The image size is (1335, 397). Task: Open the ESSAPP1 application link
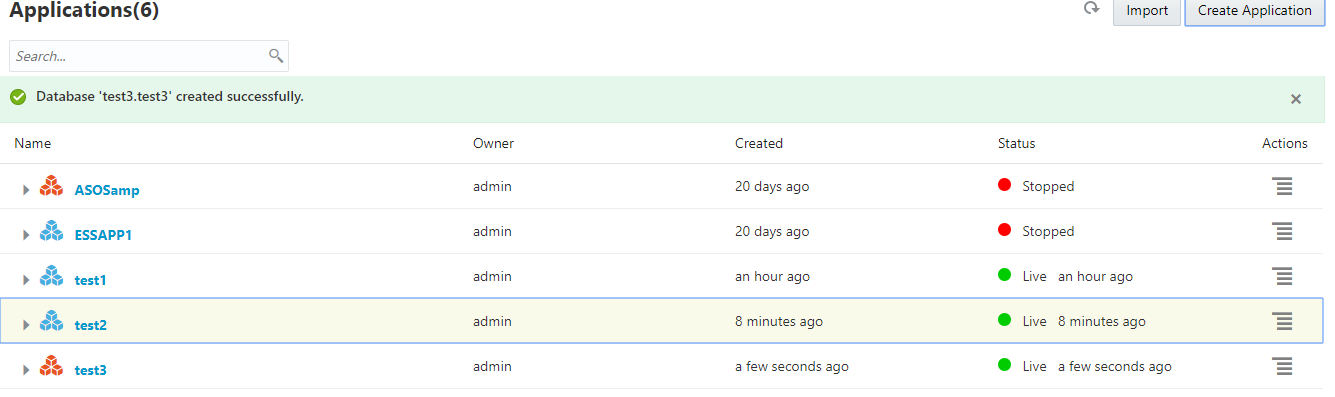[103, 235]
